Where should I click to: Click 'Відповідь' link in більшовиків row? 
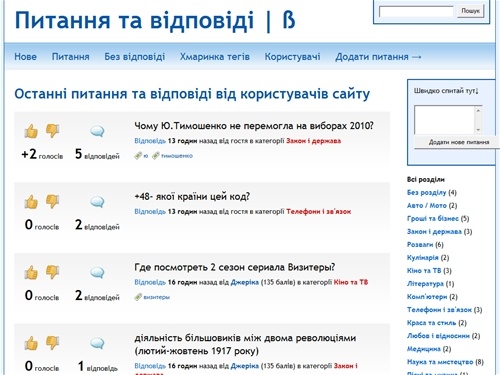pyautogui.click(x=150, y=366)
